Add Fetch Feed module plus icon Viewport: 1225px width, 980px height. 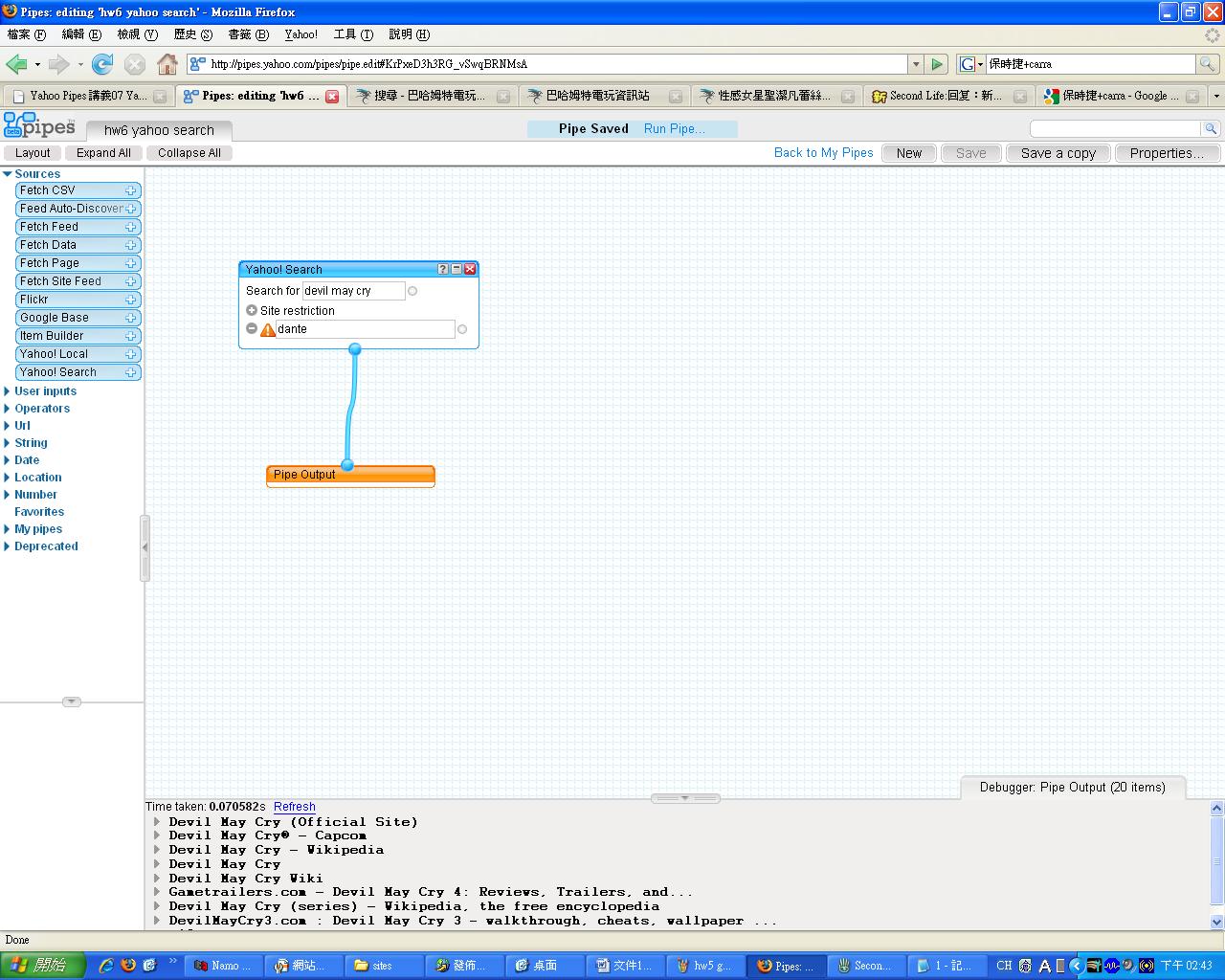(130, 227)
